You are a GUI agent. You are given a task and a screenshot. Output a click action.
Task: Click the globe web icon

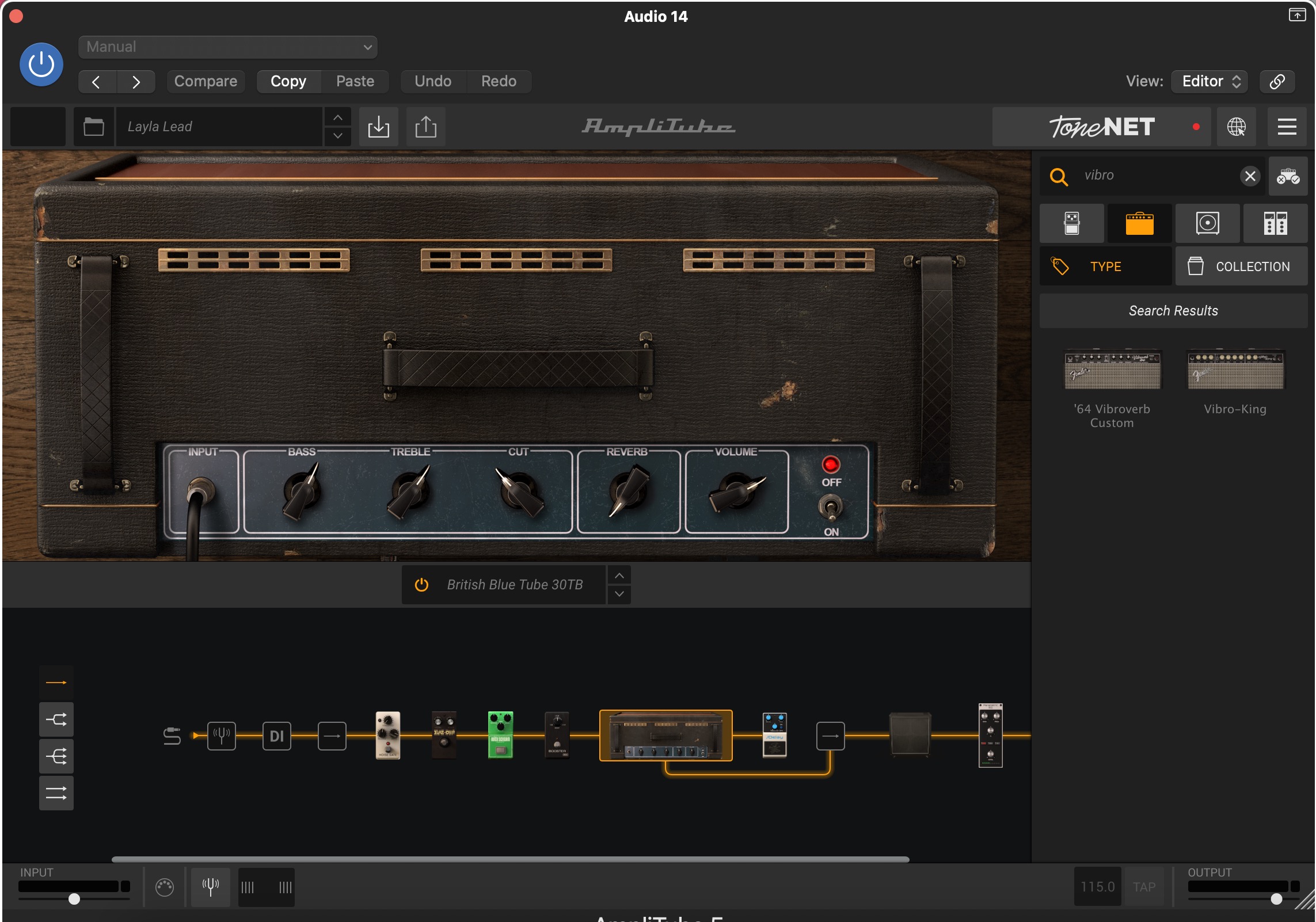tap(1237, 127)
